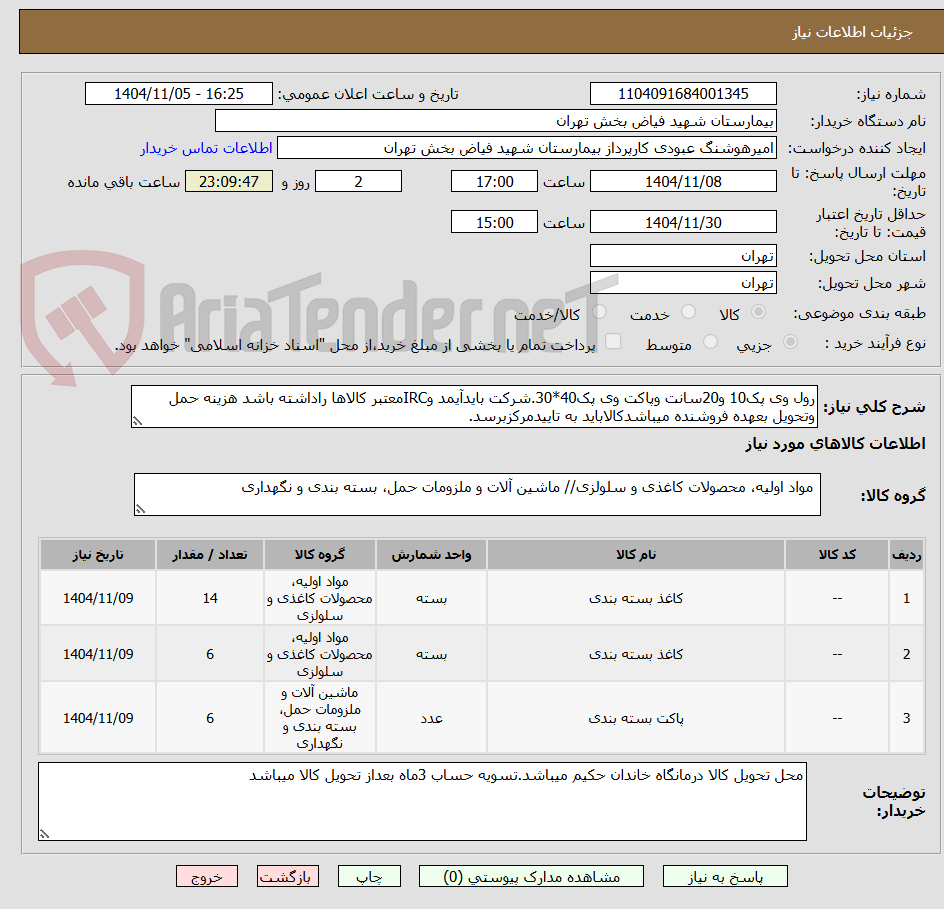Image resolution: width=944 pixels, height=909 pixels.
Task: Click the پاسخ به نیاز button
Action: point(725,876)
